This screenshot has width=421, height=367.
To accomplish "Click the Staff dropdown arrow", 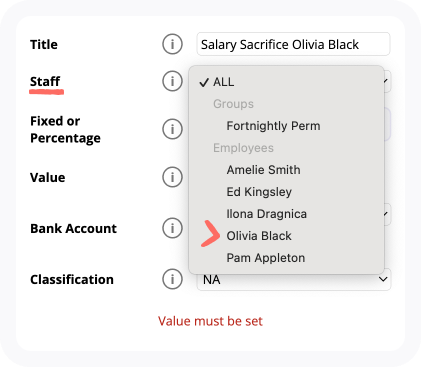I will click(x=386, y=81).
